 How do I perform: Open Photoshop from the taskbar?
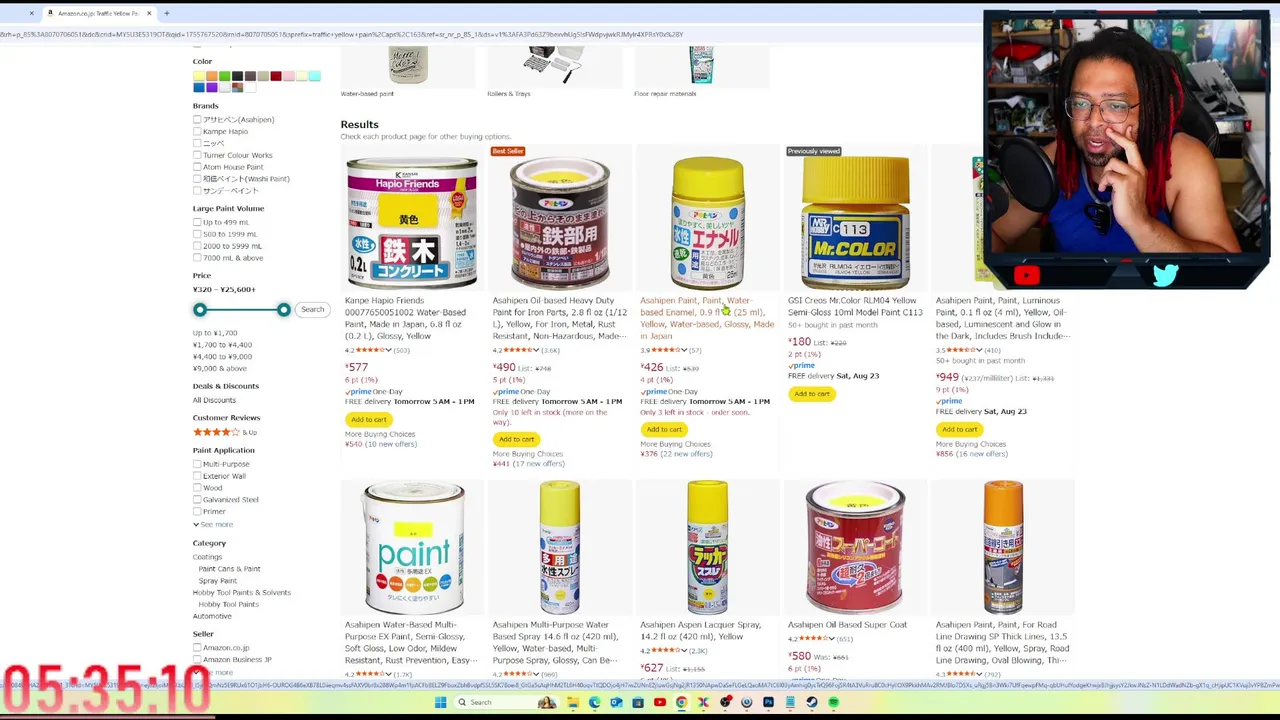[x=768, y=702]
